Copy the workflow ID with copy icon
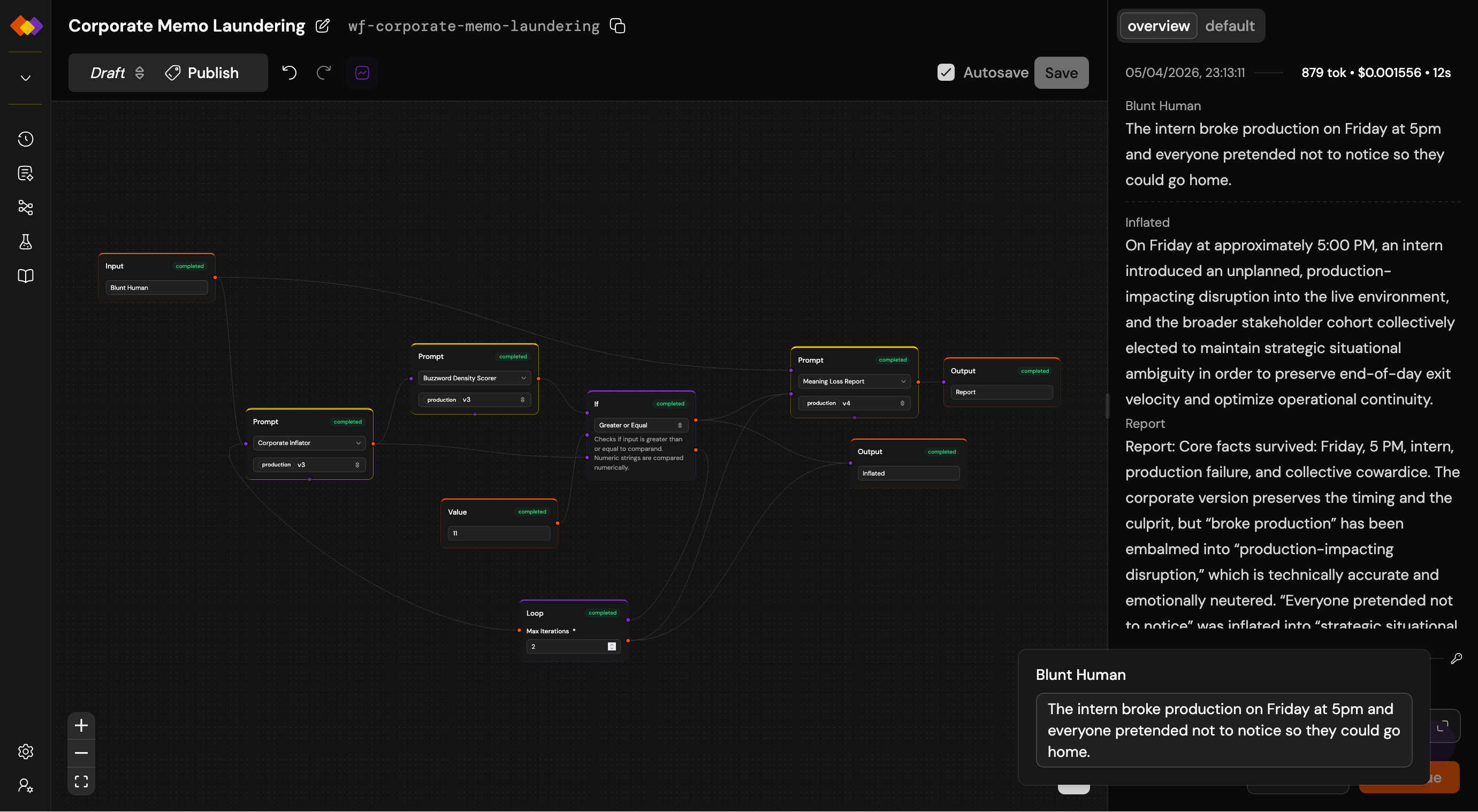Viewport: 1478px width, 812px height. click(618, 26)
